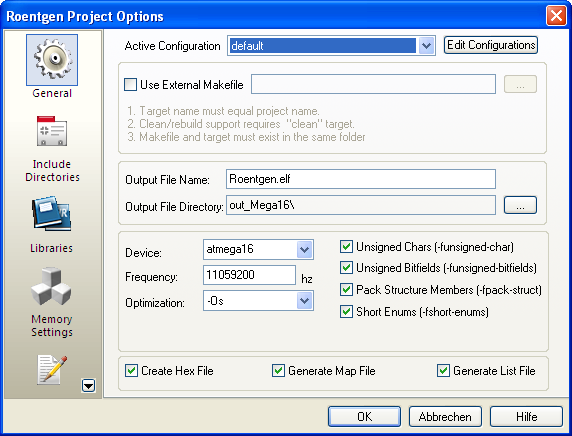The image size is (572, 436).
Task: Click the Abbrechen button
Action: point(445,416)
